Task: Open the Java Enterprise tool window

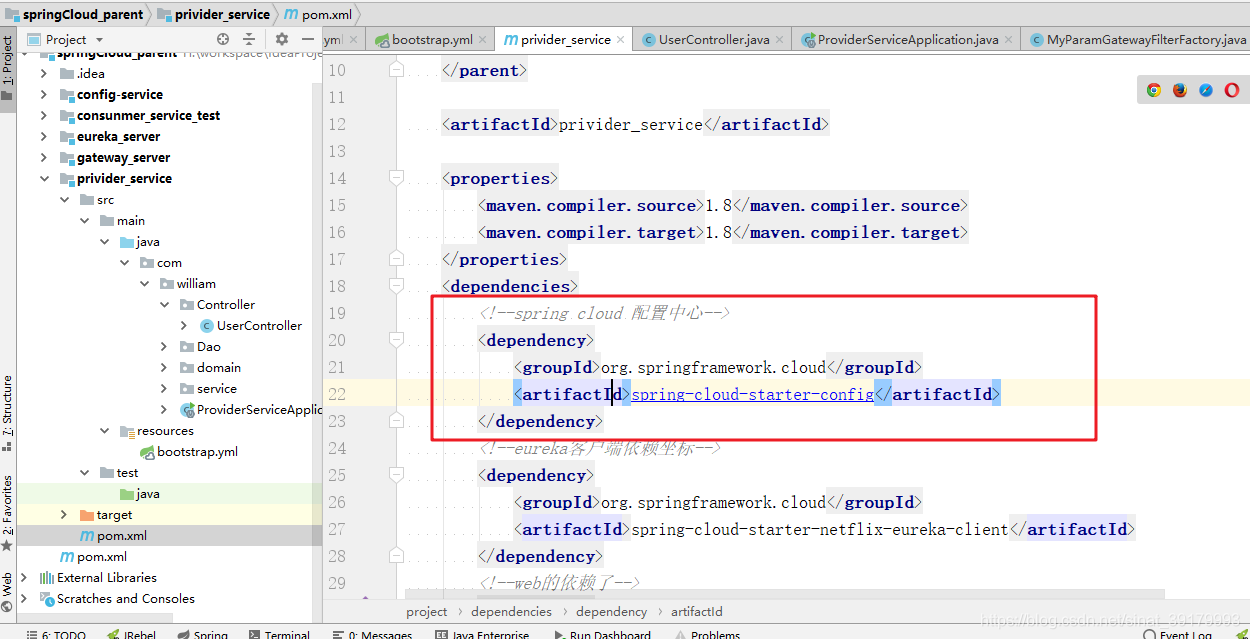Action: coord(482,634)
